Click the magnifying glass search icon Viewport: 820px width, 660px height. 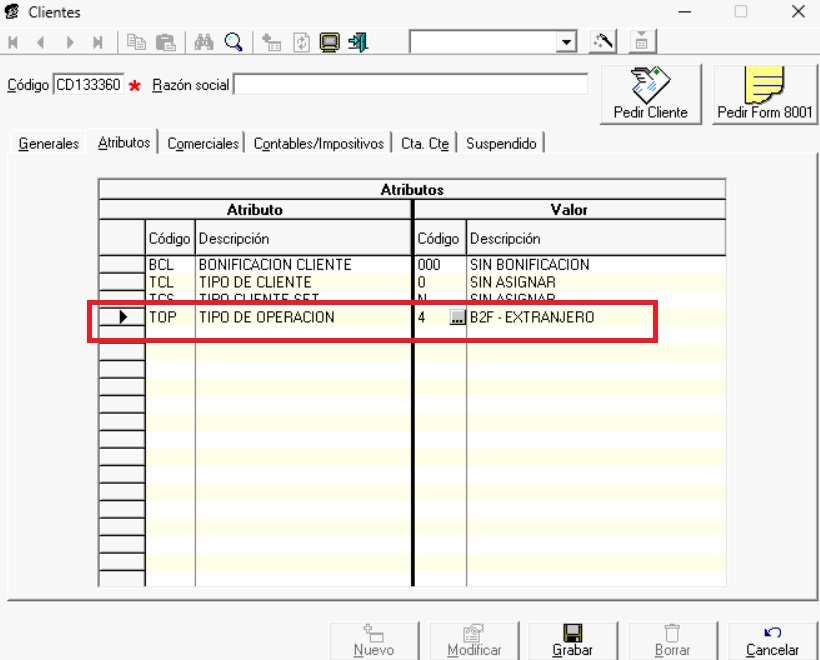(x=233, y=42)
